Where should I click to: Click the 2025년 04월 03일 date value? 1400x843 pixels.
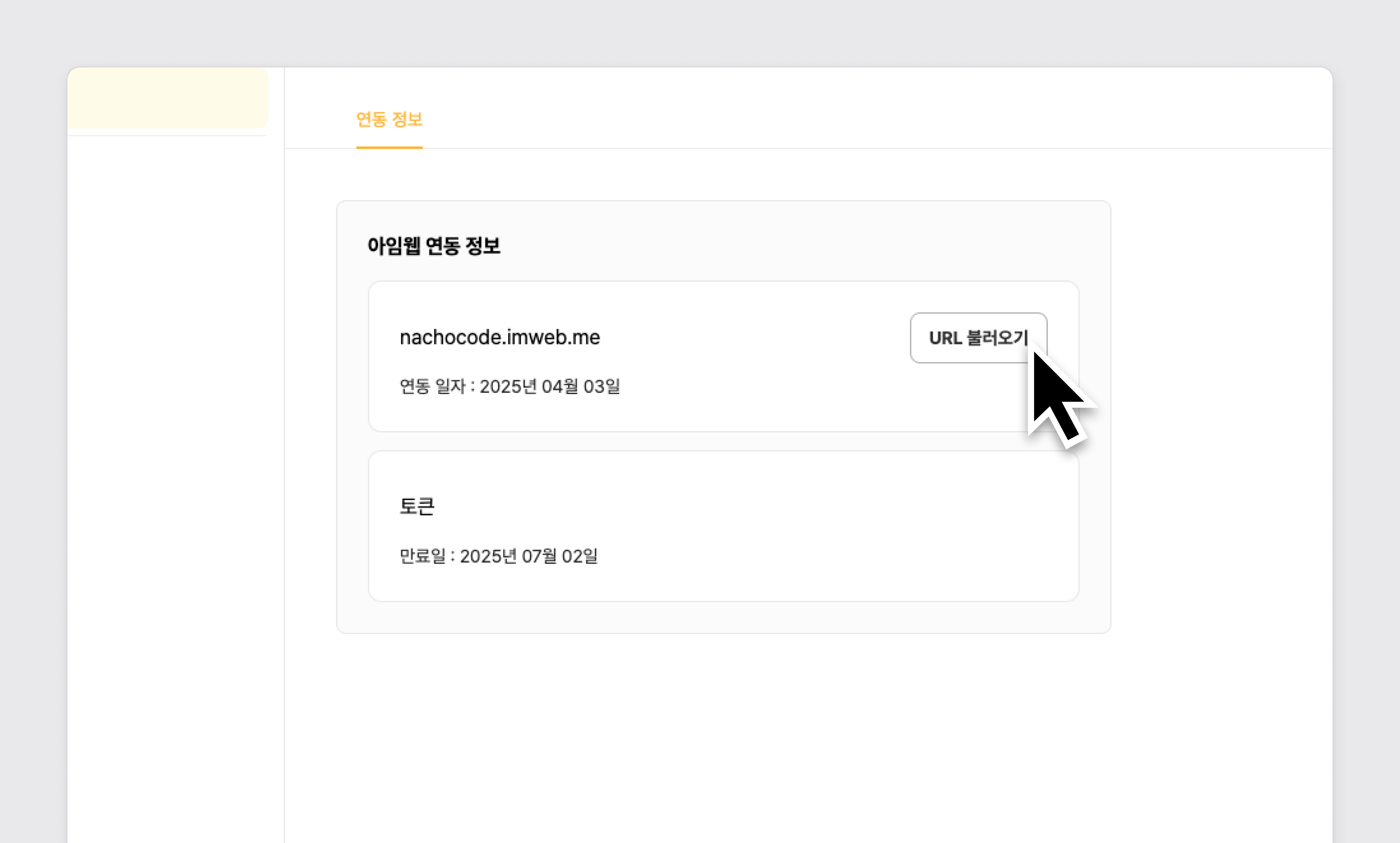[x=550, y=387]
